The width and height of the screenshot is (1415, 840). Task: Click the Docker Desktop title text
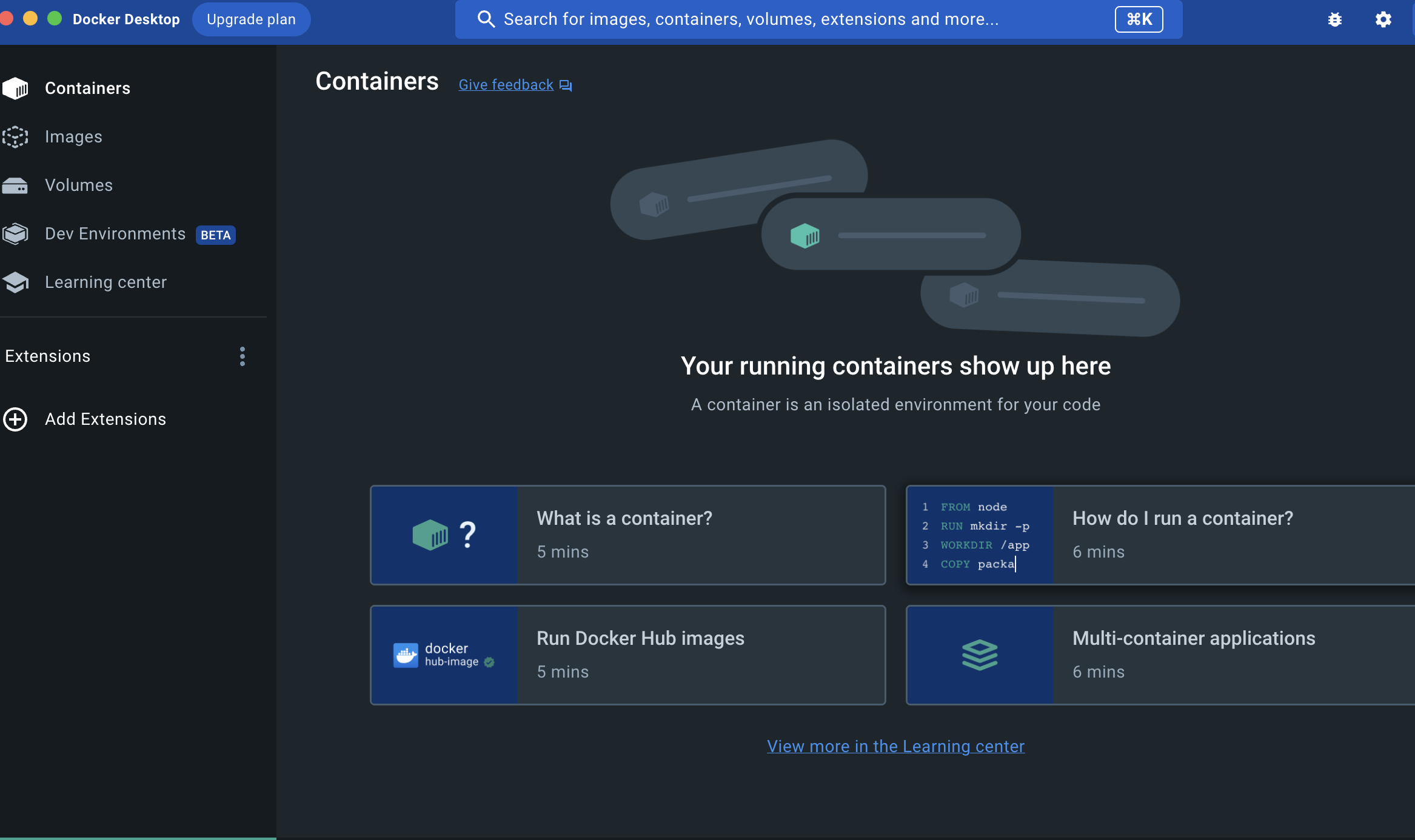point(126,19)
